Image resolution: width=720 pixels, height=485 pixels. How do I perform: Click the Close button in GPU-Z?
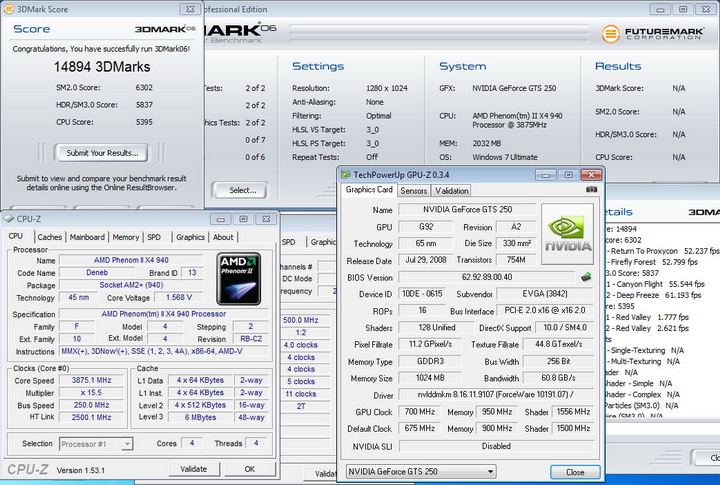[x=575, y=472]
